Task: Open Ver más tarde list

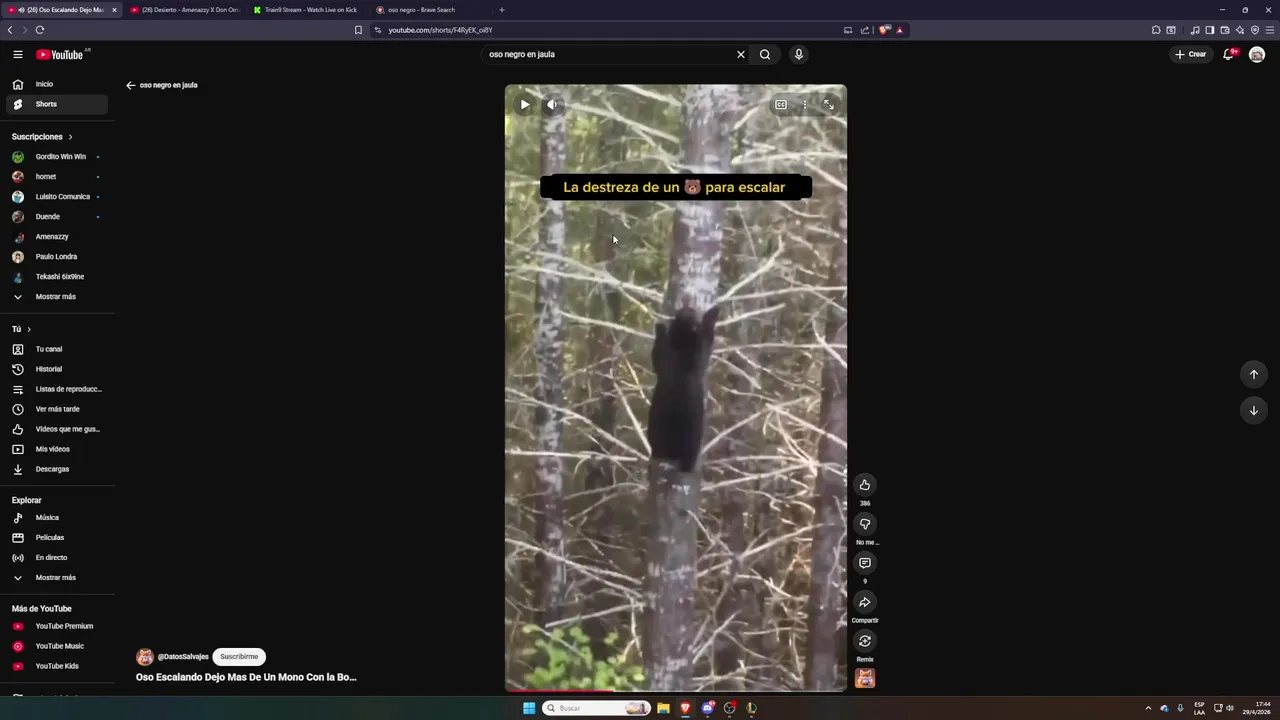Action: point(56,409)
